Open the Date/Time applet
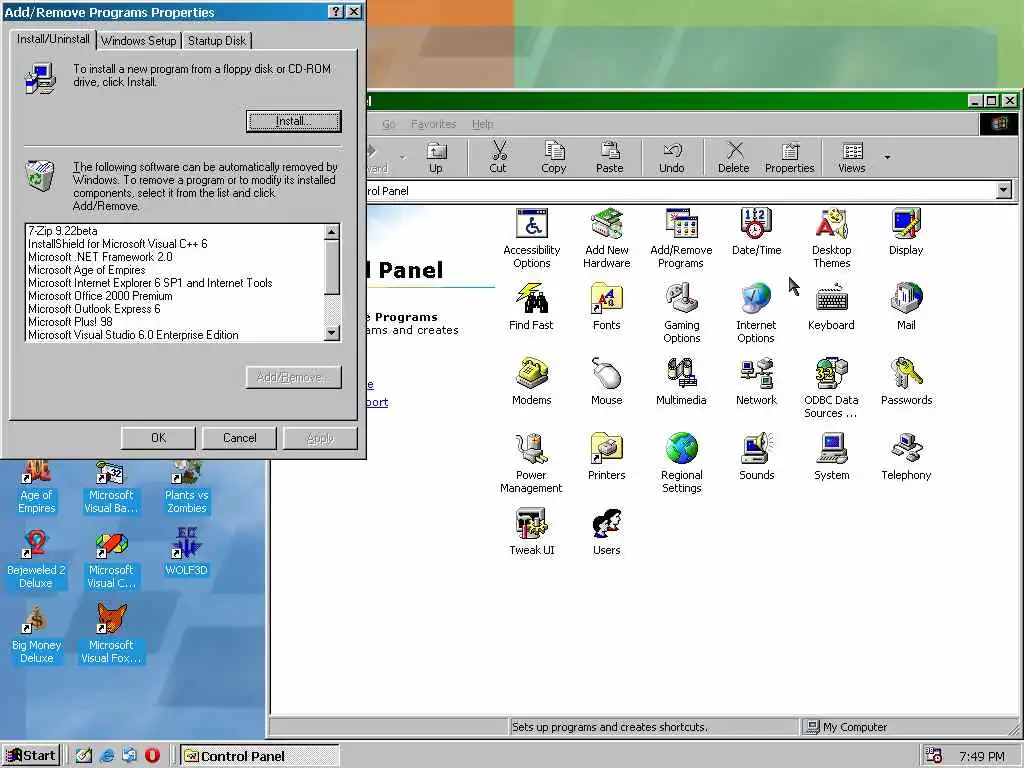The height and width of the screenshot is (768, 1024). coord(756,232)
